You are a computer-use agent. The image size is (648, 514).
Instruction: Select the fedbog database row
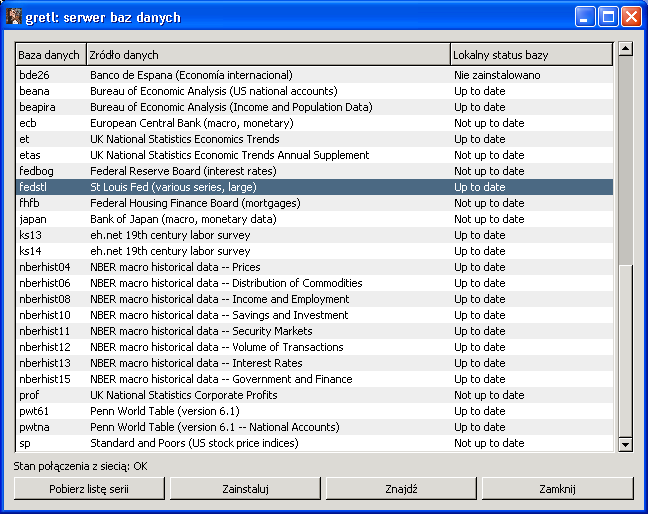[x=314, y=171]
